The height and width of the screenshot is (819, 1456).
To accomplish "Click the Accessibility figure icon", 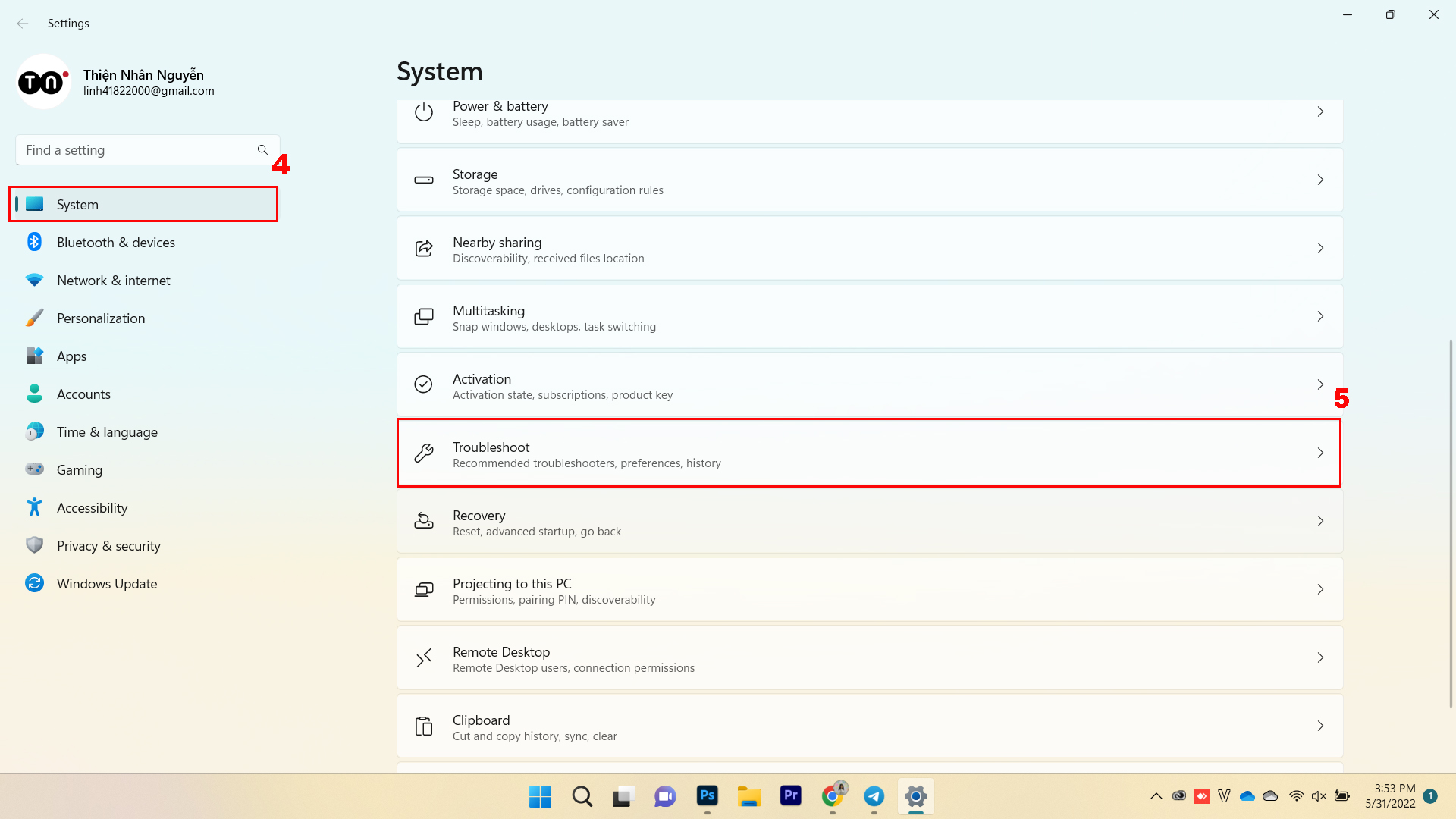I will coord(34,507).
